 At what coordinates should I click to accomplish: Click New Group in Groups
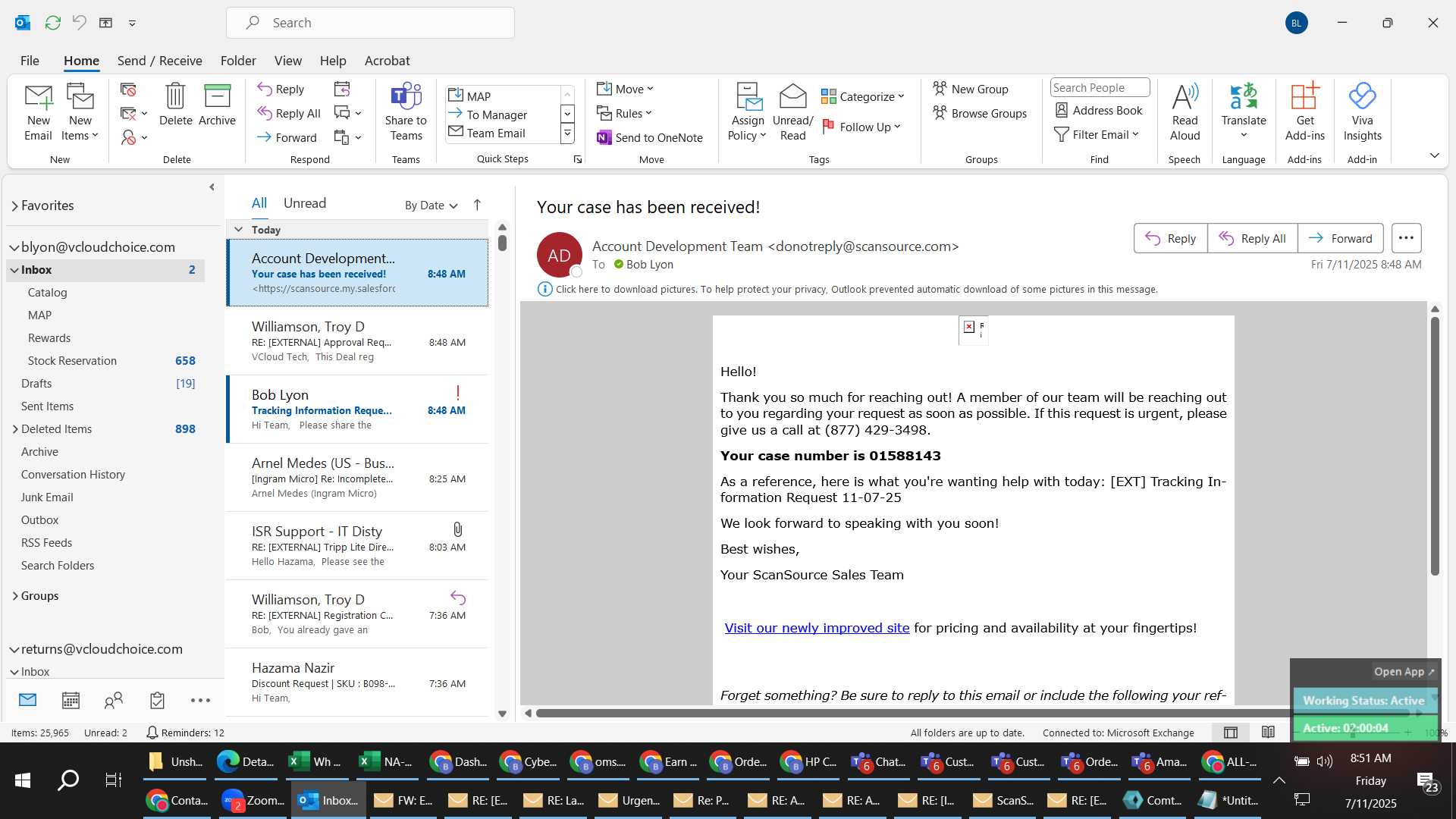point(971,89)
